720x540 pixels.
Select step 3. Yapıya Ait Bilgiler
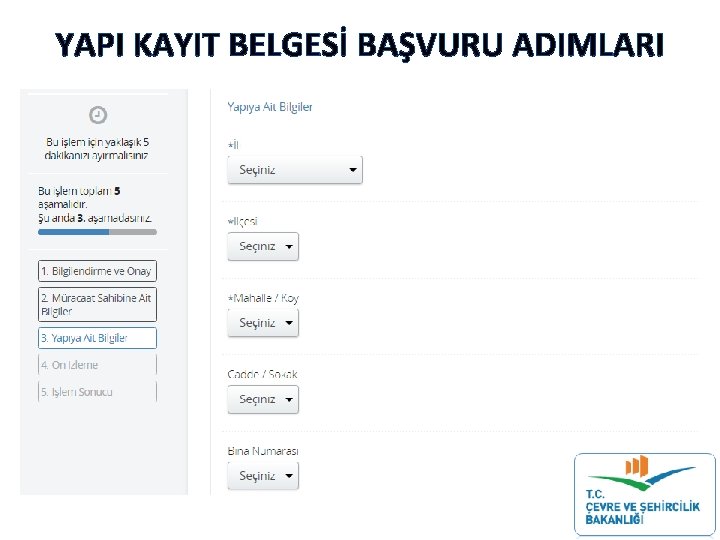[97, 338]
